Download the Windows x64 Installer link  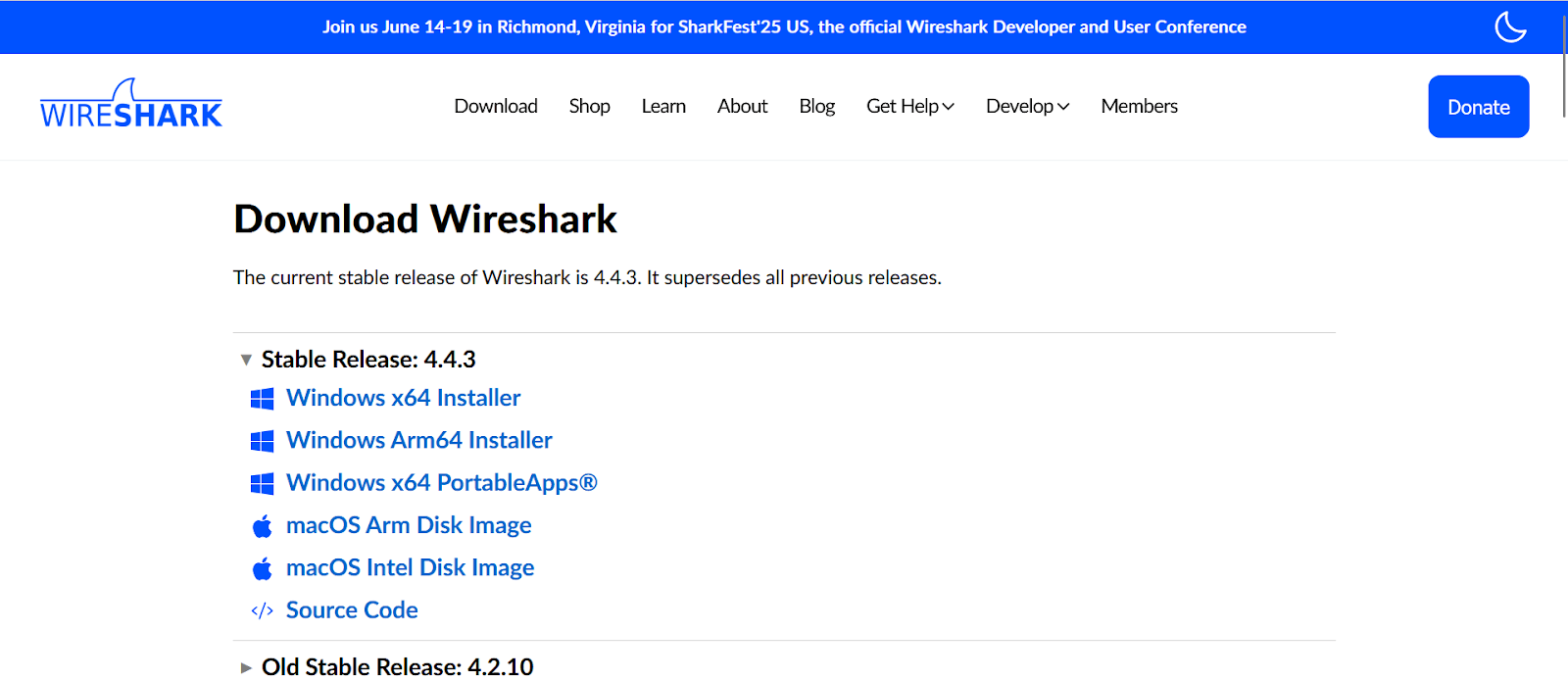403,398
